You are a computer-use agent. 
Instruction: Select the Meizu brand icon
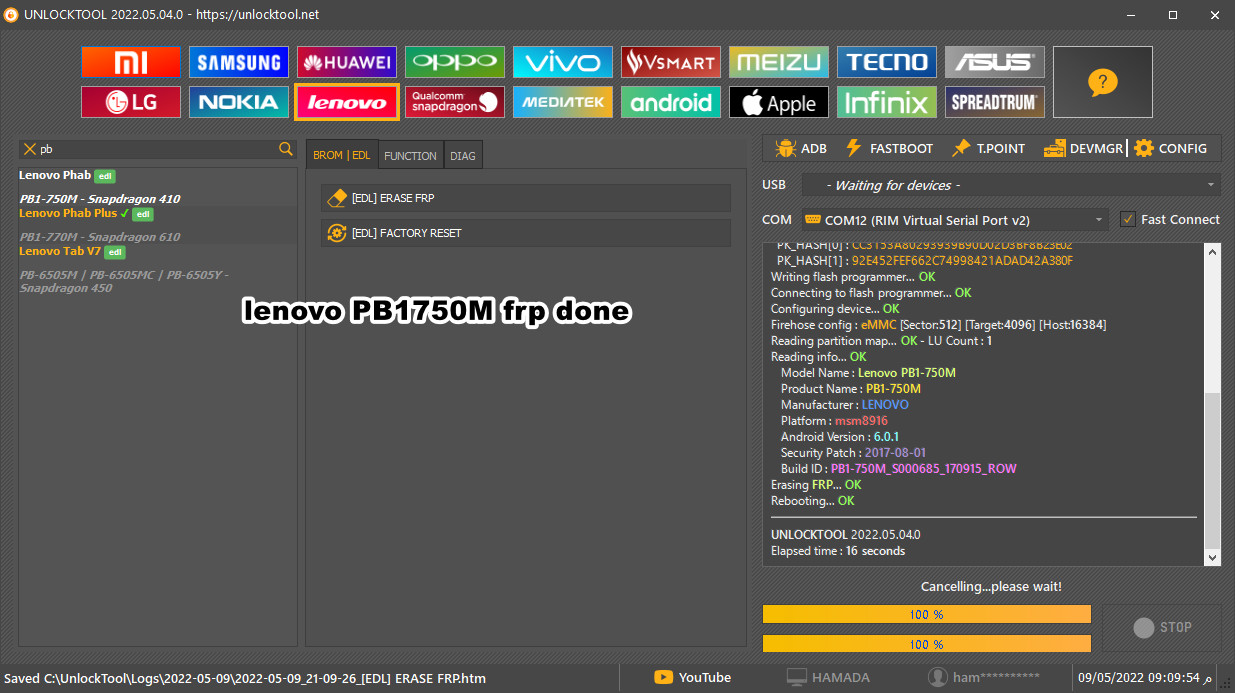point(779,62)
